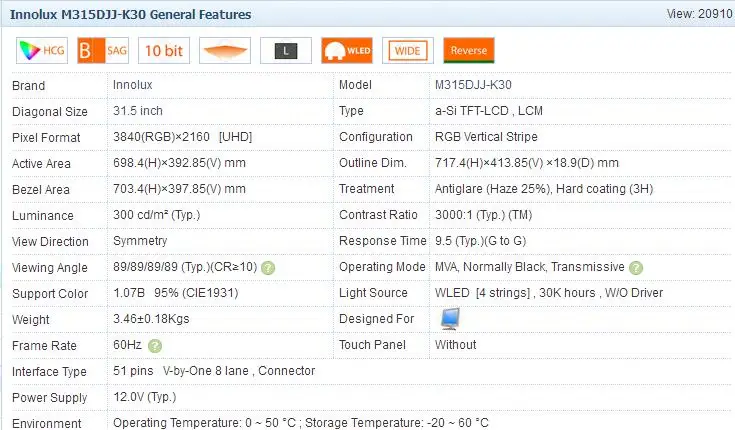
Task: Click the WLED backlight icon
Action: point(347,50)
